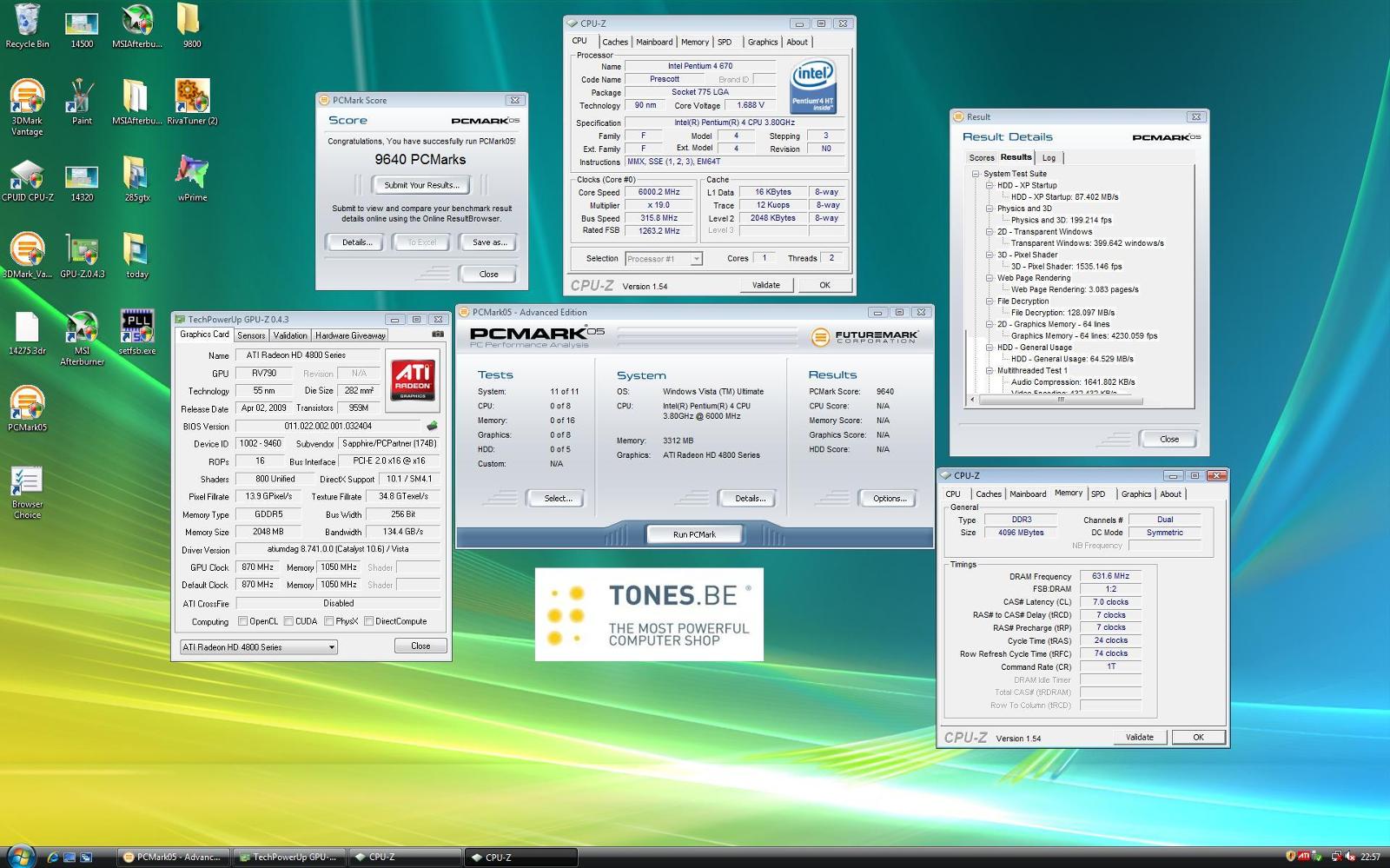Launch CPUID CPU-Z desktop shortcut
The height and width of the screenshot is (868, 1390).
(27, 179)
